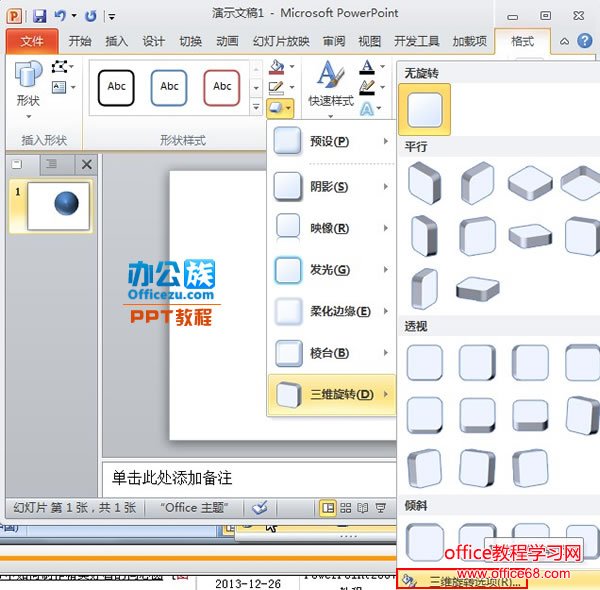The width and height of the screenshot is (600, 590).
Task: Switch to the Slides thumbnail pane tab
Action: click(x=17, y=165)
